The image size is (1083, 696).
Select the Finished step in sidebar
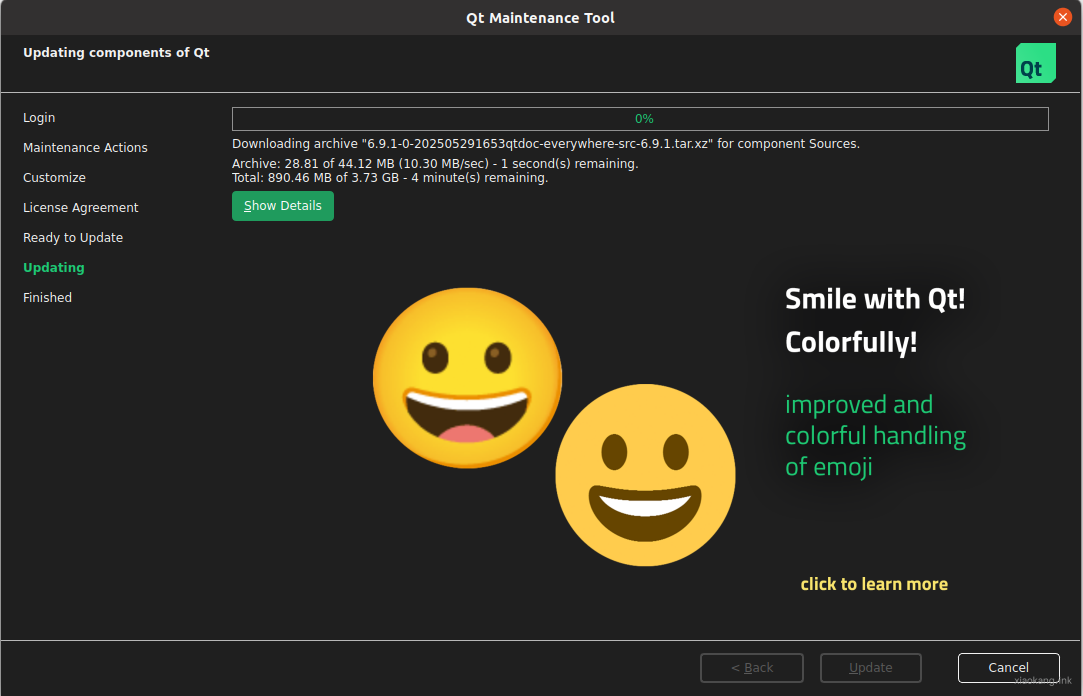click(47, 298)
